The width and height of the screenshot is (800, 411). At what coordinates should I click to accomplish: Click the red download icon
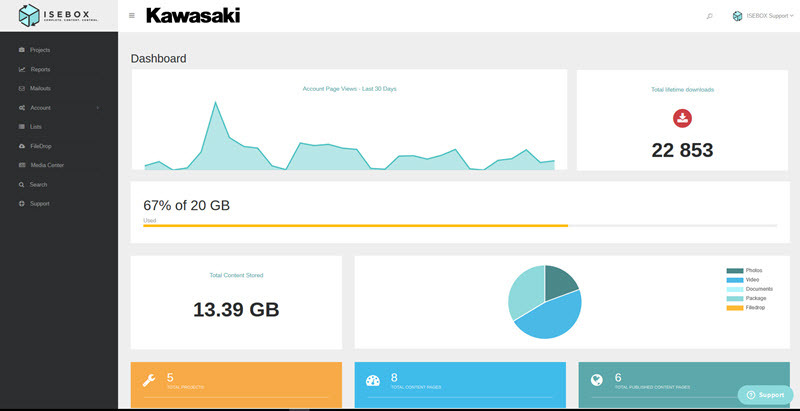[682, 119]
